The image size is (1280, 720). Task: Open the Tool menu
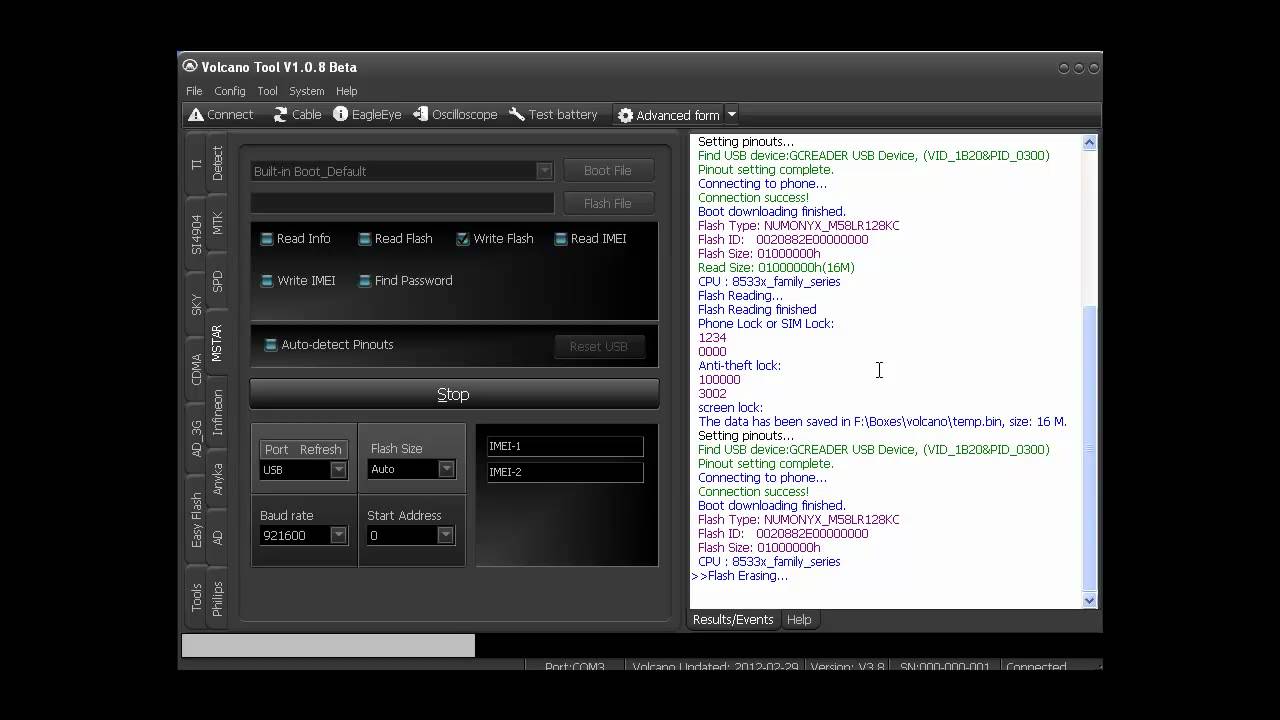pos(267,91)
